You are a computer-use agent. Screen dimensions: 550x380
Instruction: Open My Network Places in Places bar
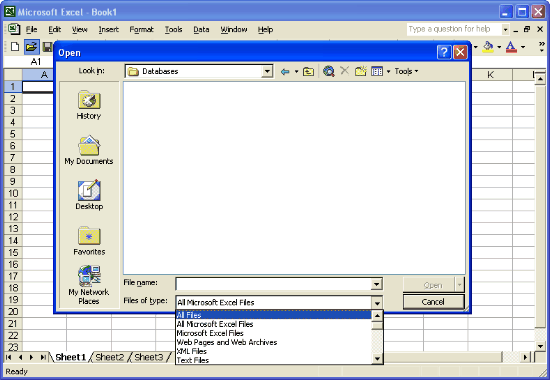[x=89, y=285]
